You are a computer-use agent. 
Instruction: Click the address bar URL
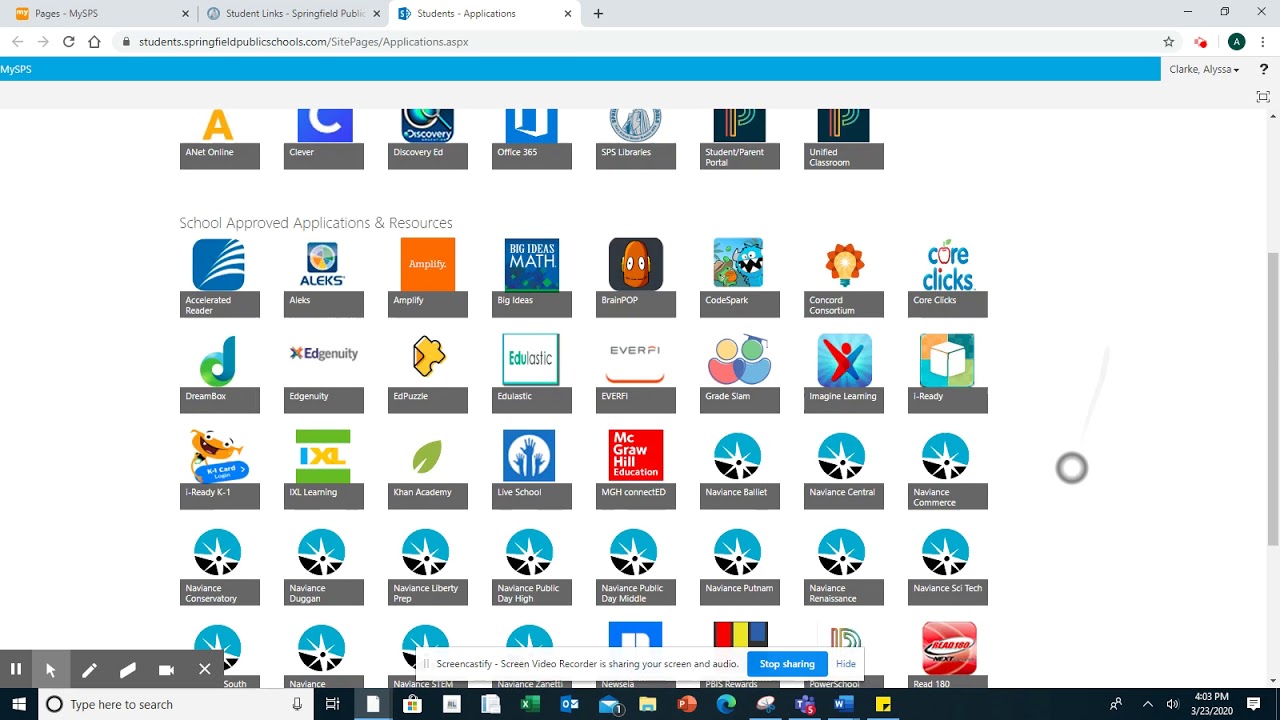(304, 42)
